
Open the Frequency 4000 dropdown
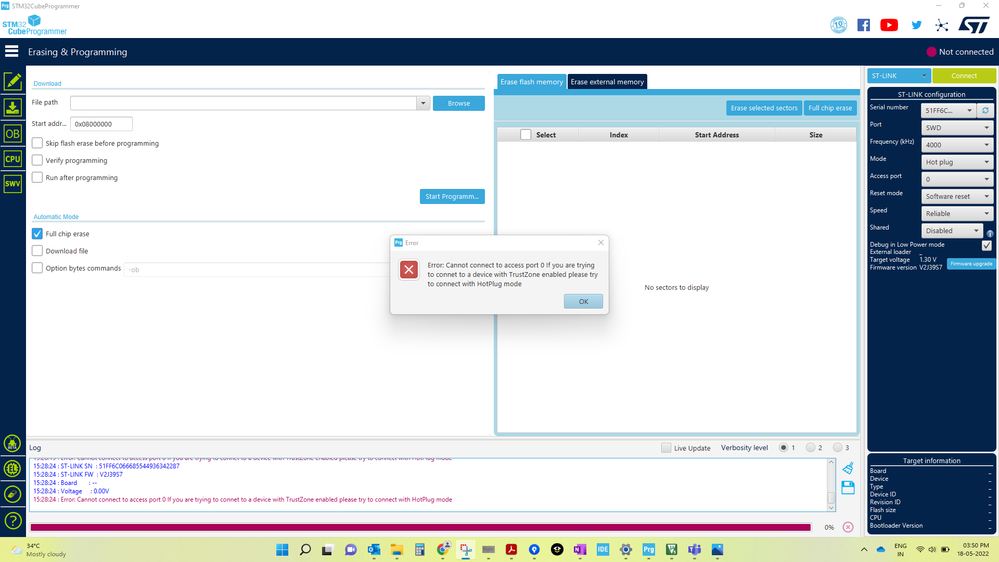[x=958, y=145]
